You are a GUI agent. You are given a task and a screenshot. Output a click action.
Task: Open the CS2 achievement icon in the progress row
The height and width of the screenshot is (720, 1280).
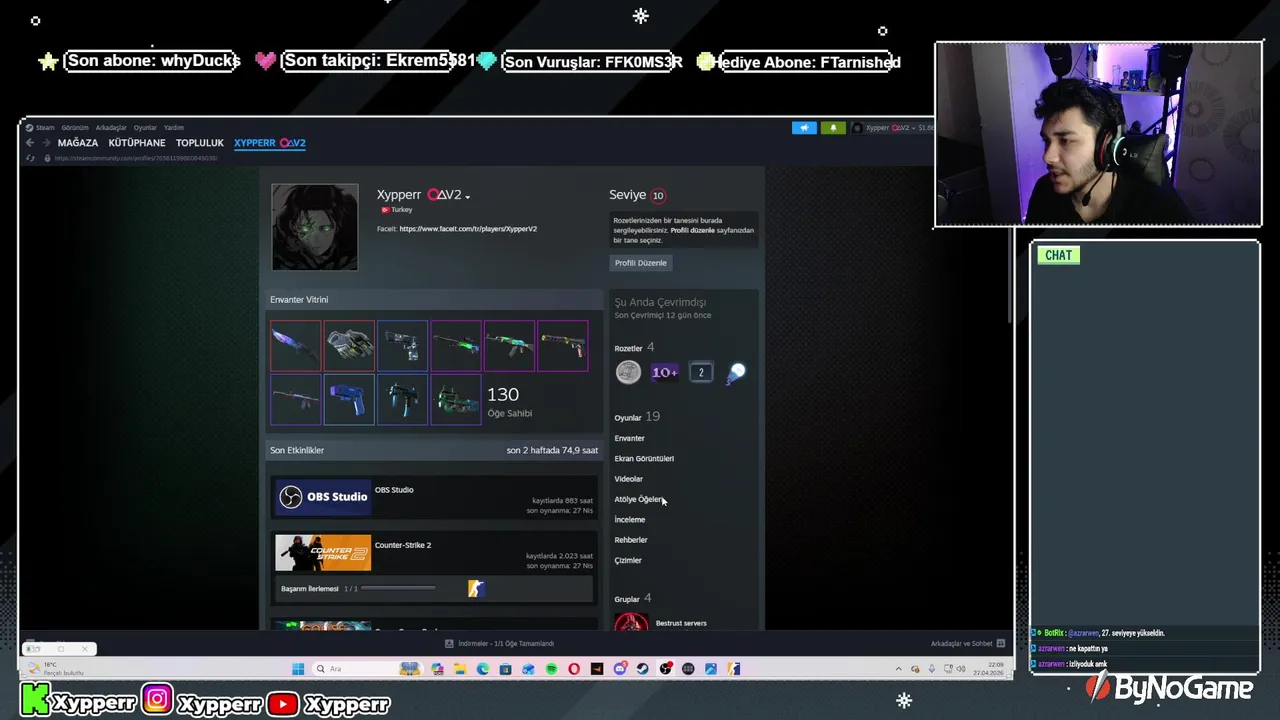pos(476,589)
